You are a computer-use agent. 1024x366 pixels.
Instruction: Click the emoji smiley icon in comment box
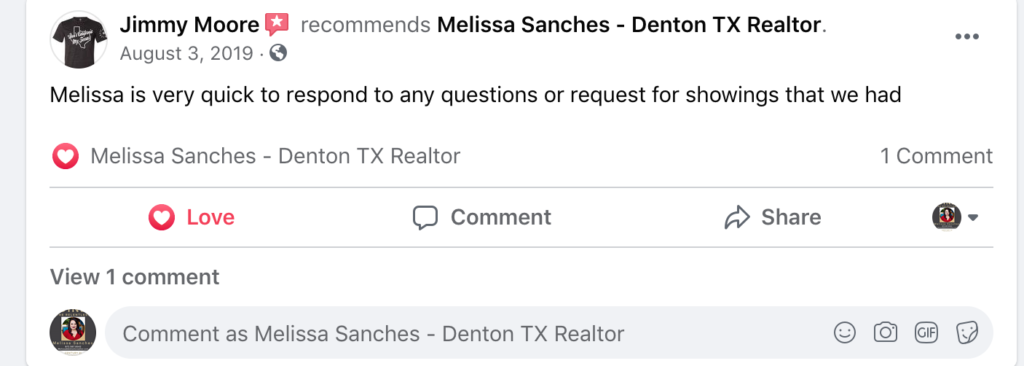[x=844, y=333]
